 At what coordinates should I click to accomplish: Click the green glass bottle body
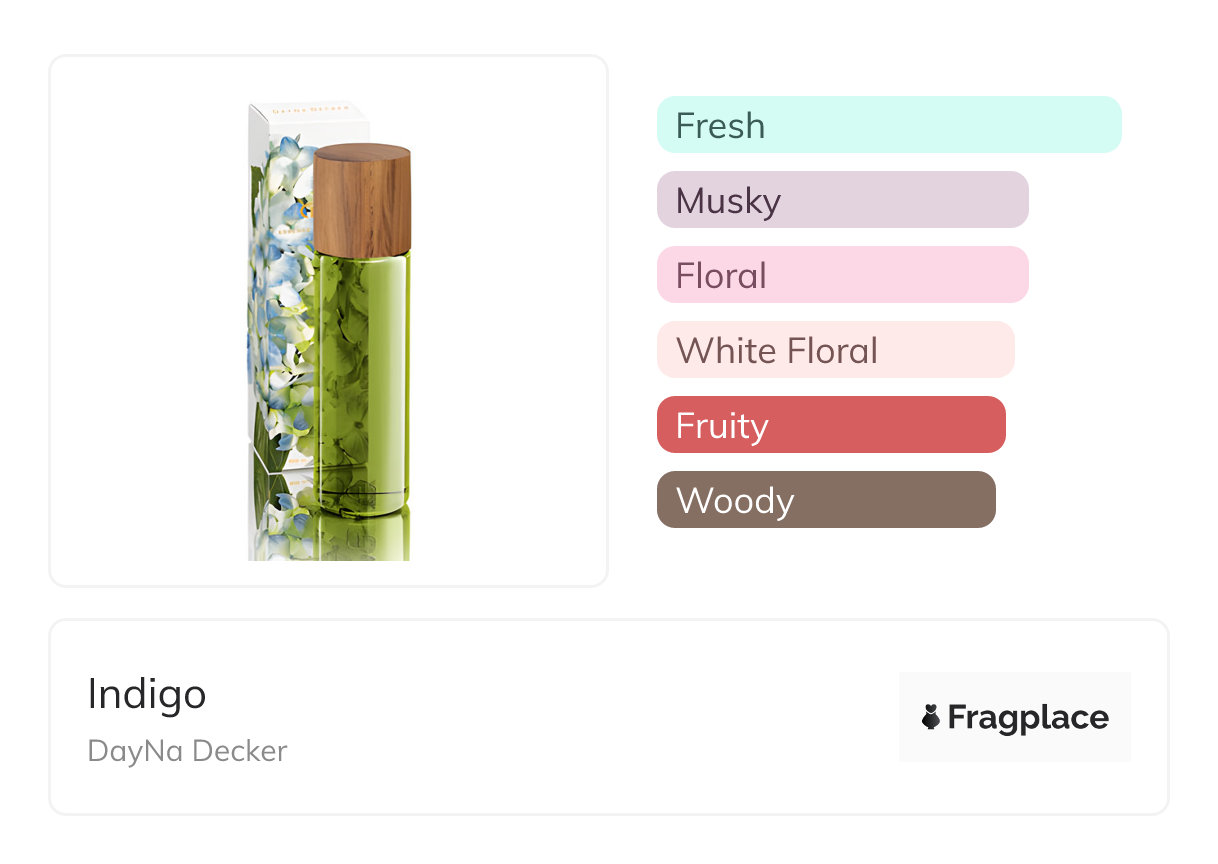[362, 380]
